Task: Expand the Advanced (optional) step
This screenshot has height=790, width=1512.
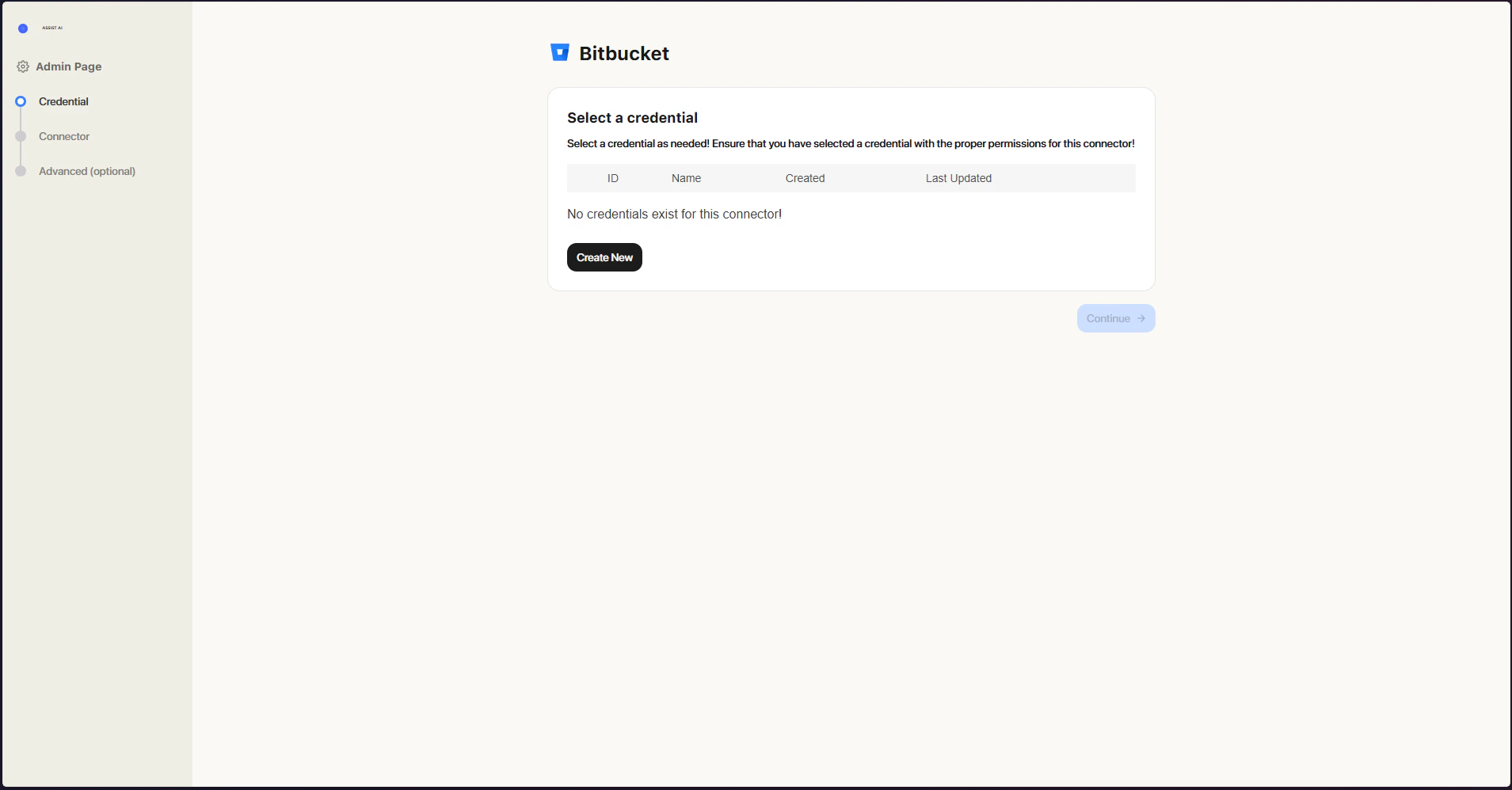Action: point(87,171)
